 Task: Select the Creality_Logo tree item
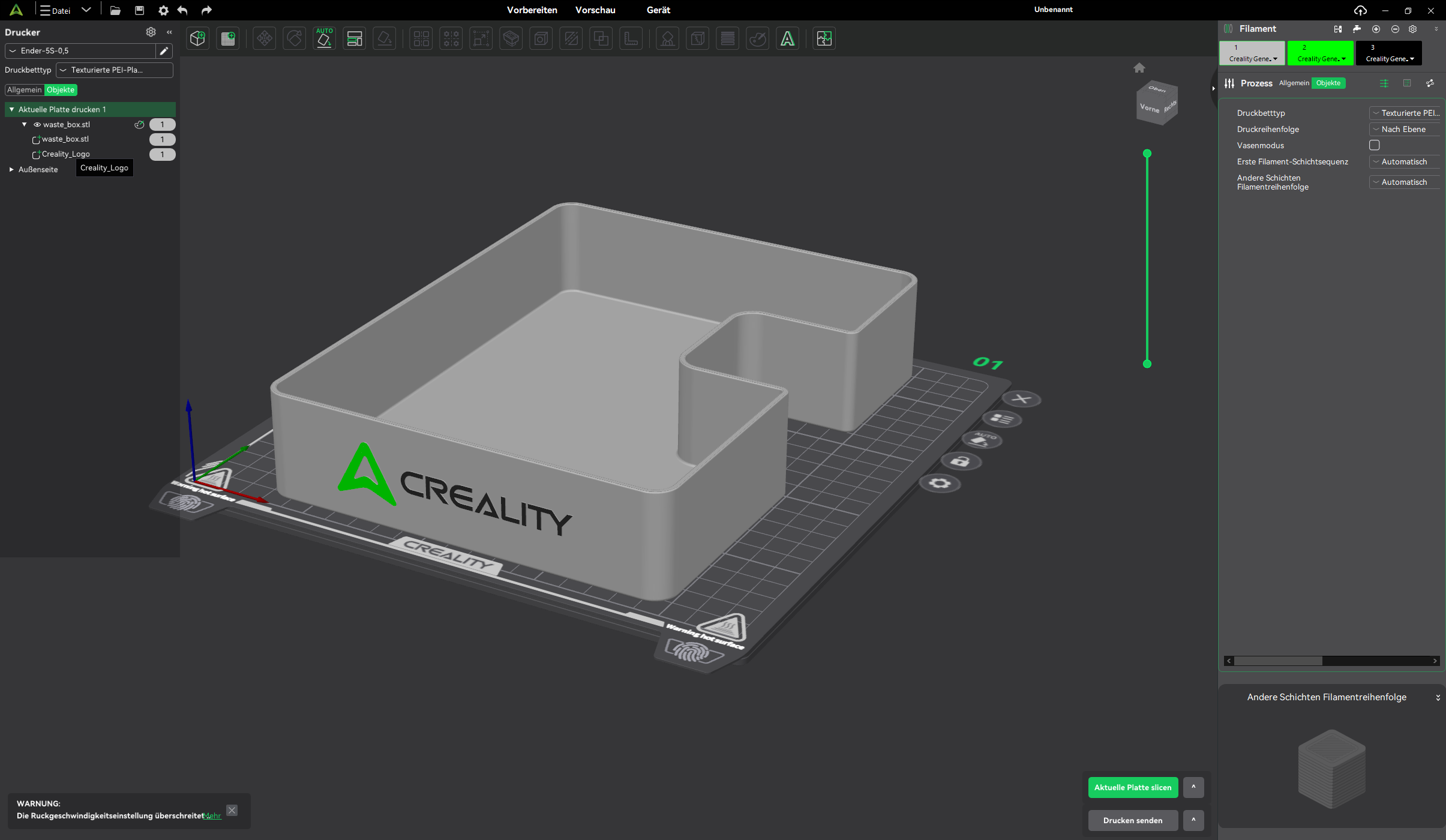click(66, 154)
